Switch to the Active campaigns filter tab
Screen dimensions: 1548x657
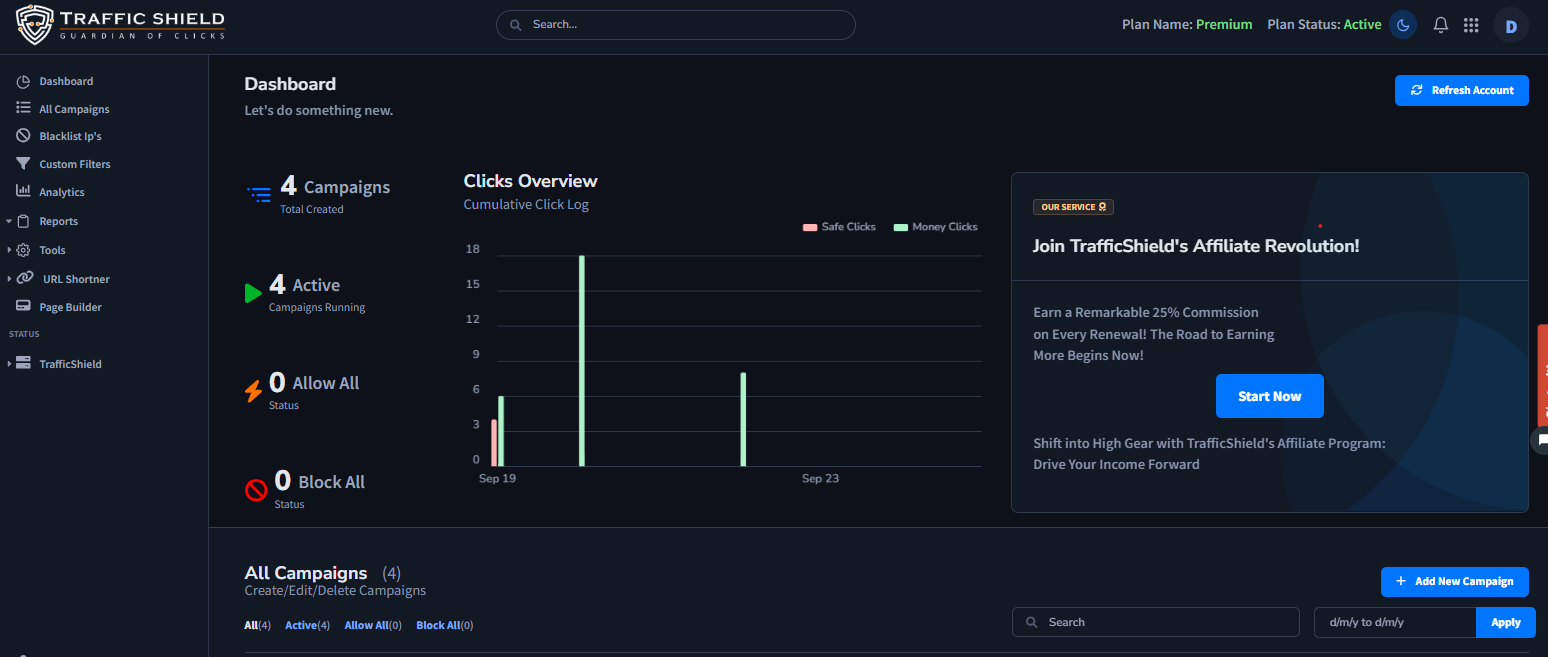(307, 626)
